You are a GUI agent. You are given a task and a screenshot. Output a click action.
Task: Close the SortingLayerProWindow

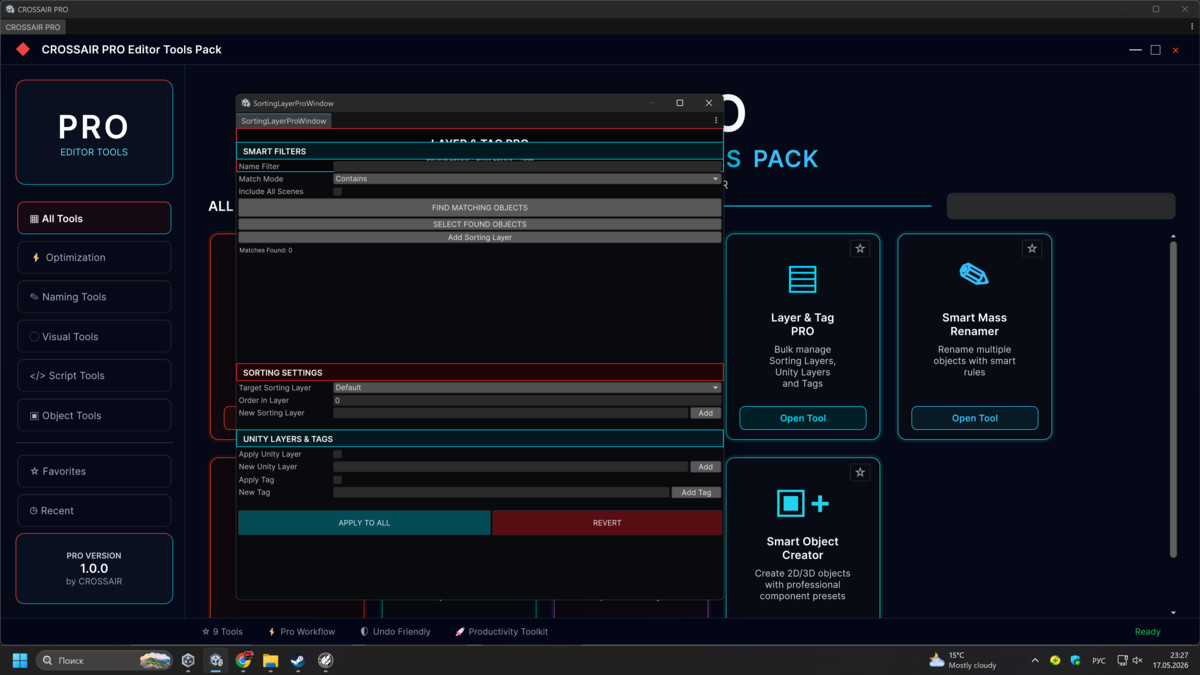pyautogui.click(x=709, y=103)
